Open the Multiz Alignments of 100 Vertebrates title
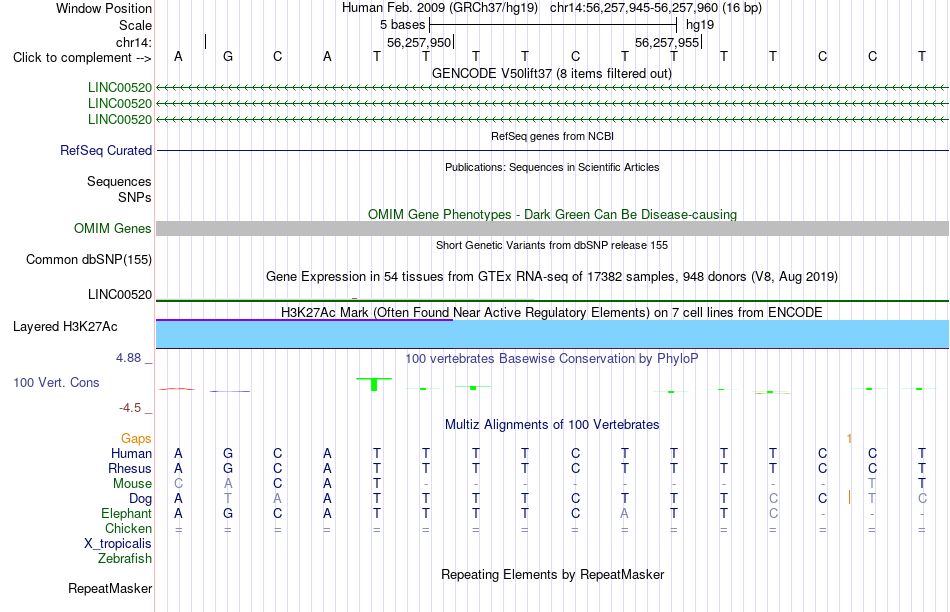950x612 pixels. tap(552, 425)
